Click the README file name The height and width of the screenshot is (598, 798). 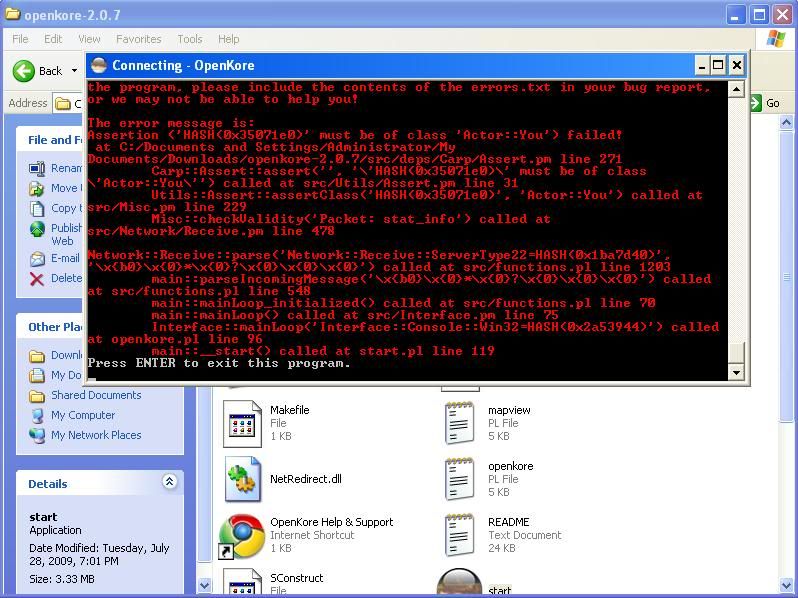pos(509,522)
